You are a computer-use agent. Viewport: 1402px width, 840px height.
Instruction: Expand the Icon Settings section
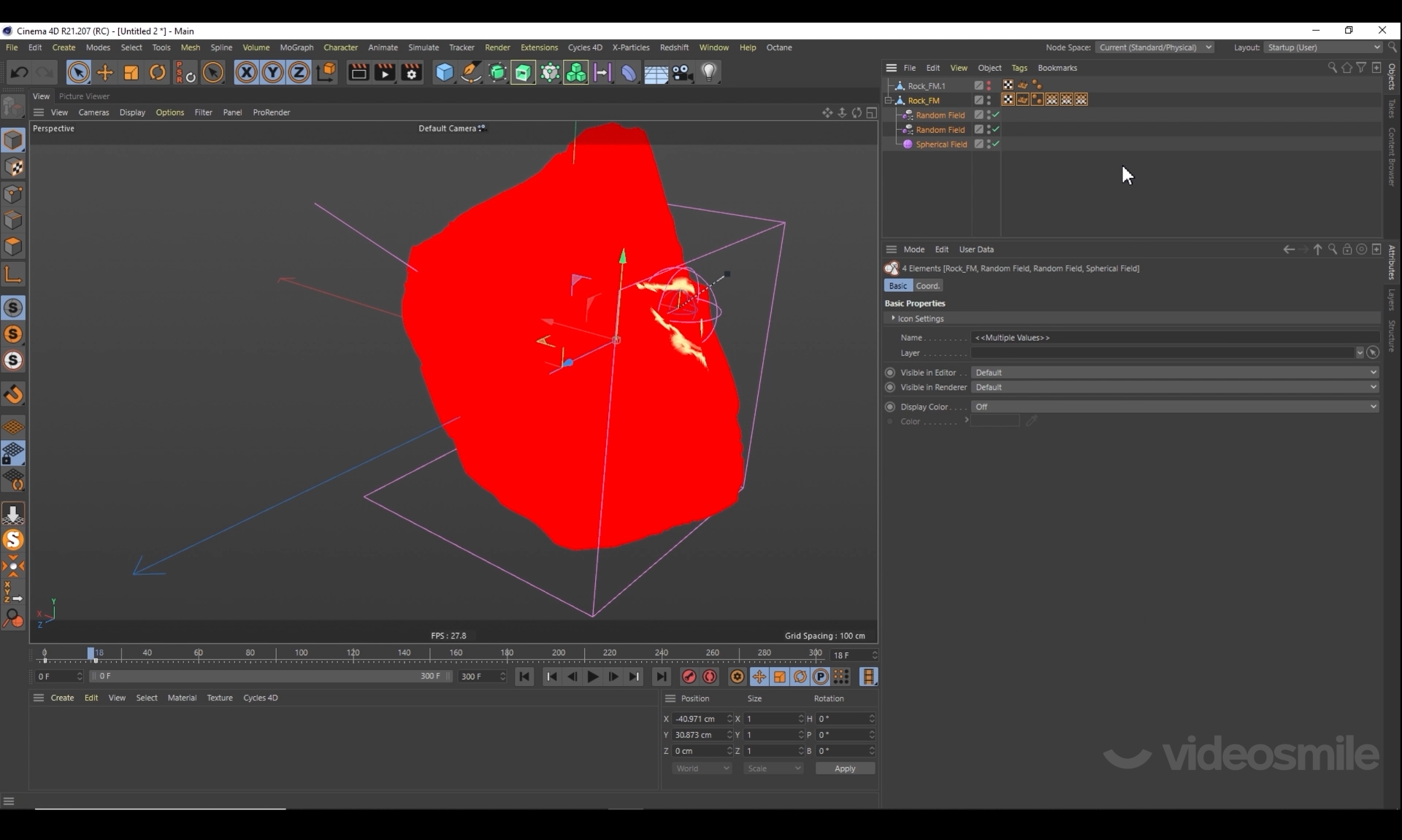click(893, 318)
